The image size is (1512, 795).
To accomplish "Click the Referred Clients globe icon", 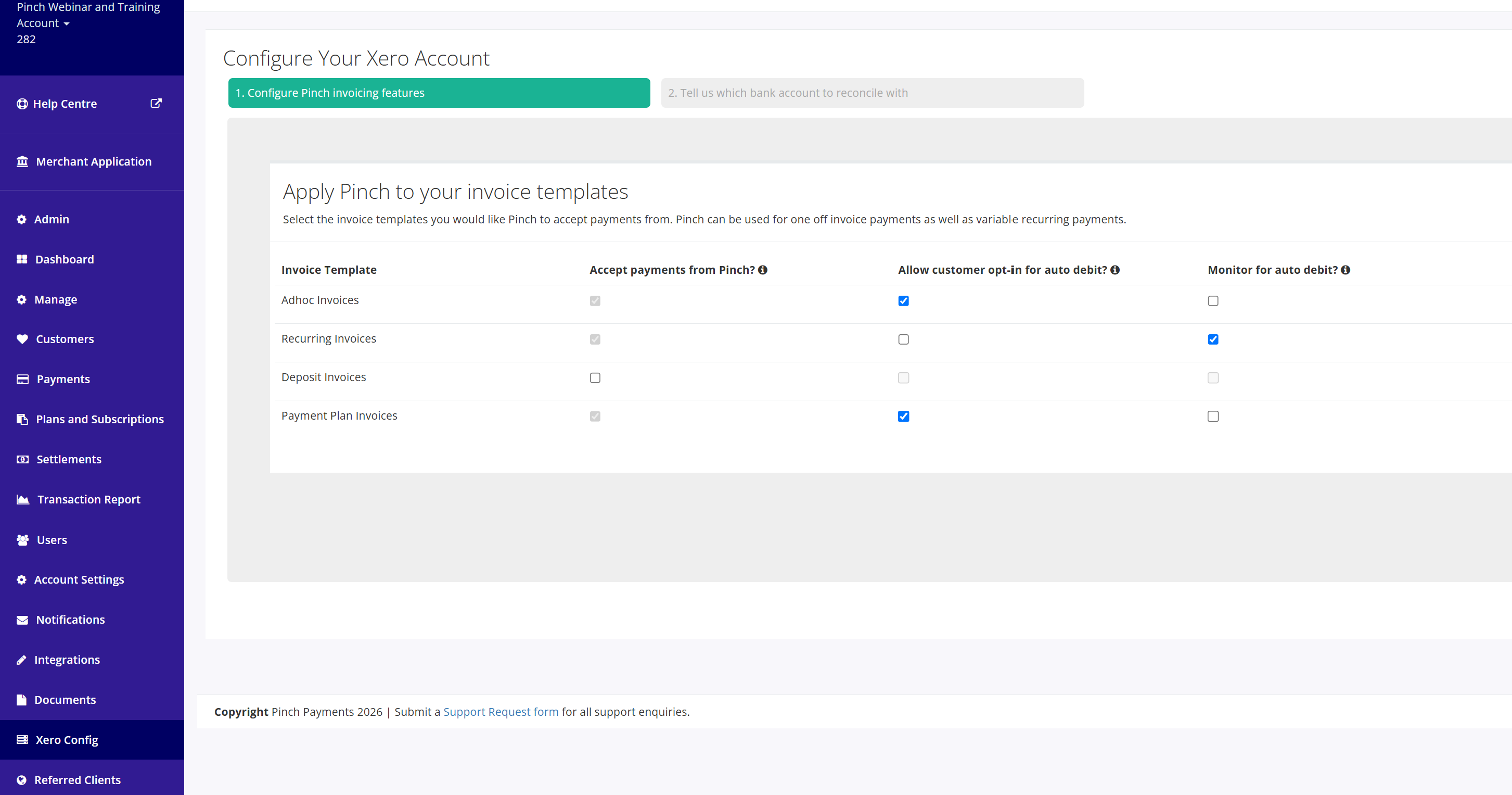I will 22,780.
